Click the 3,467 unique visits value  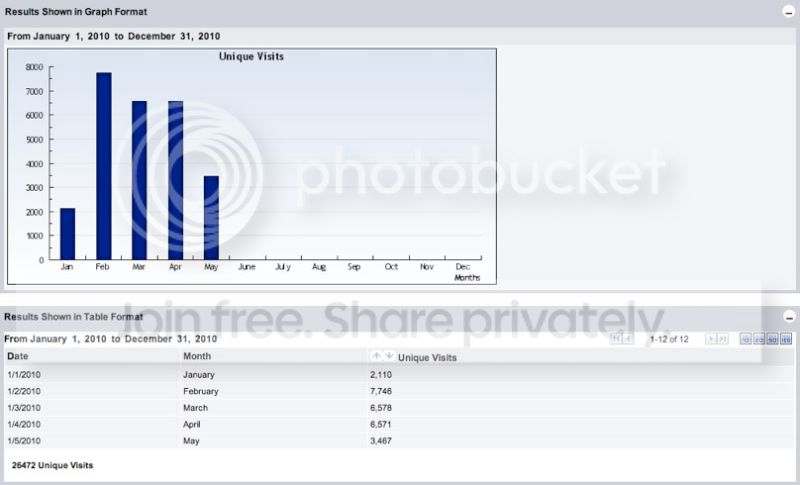tap(381, 441)
